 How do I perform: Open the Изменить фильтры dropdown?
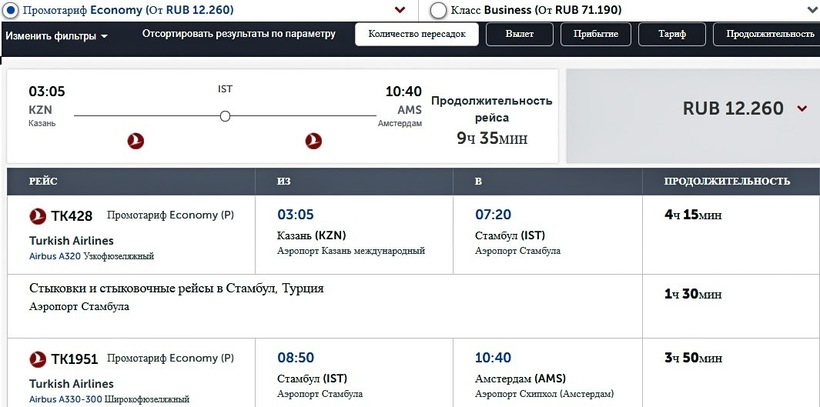point(57,36)
